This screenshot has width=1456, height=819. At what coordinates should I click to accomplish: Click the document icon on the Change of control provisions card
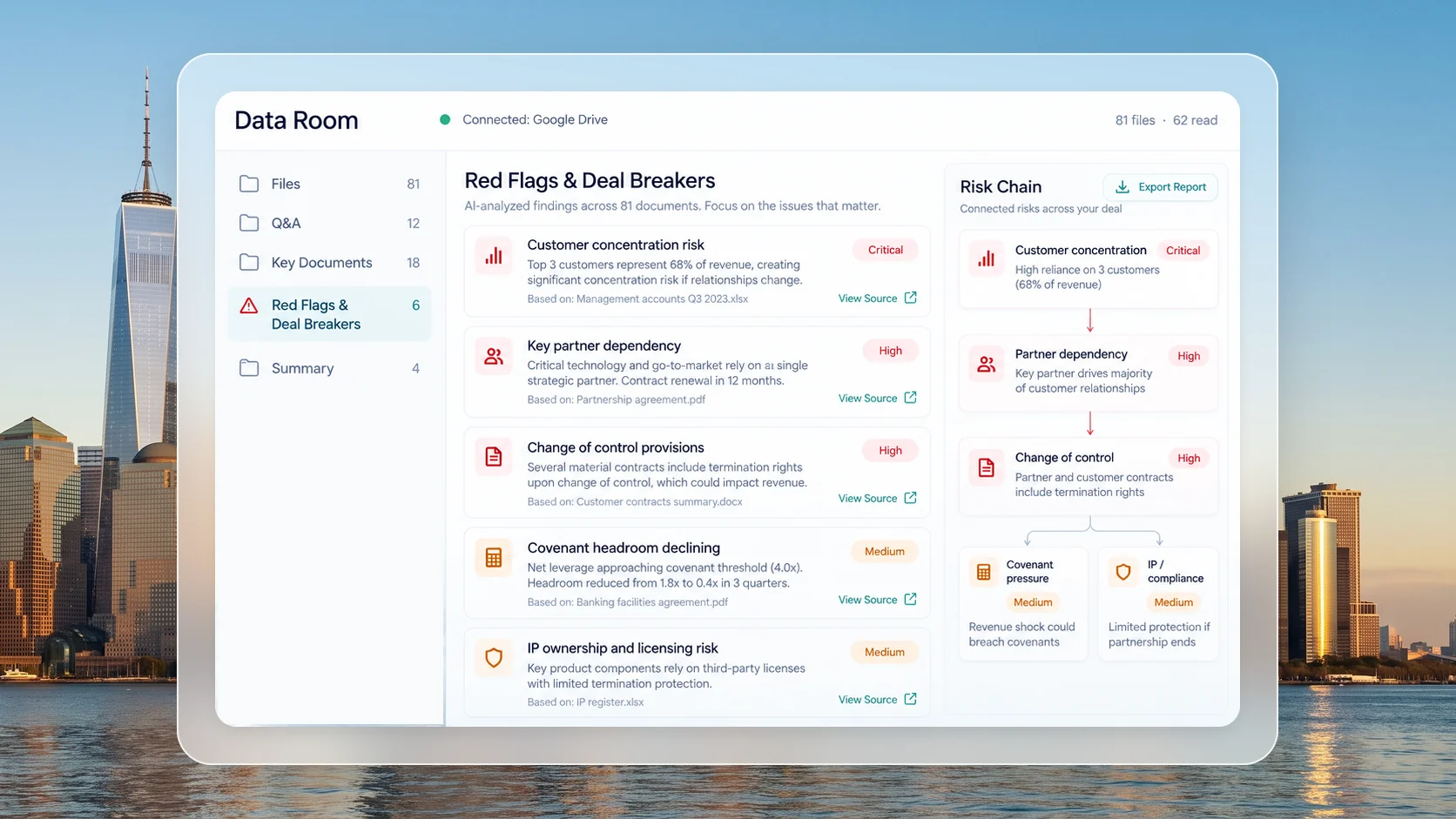[x=494, y=457]
